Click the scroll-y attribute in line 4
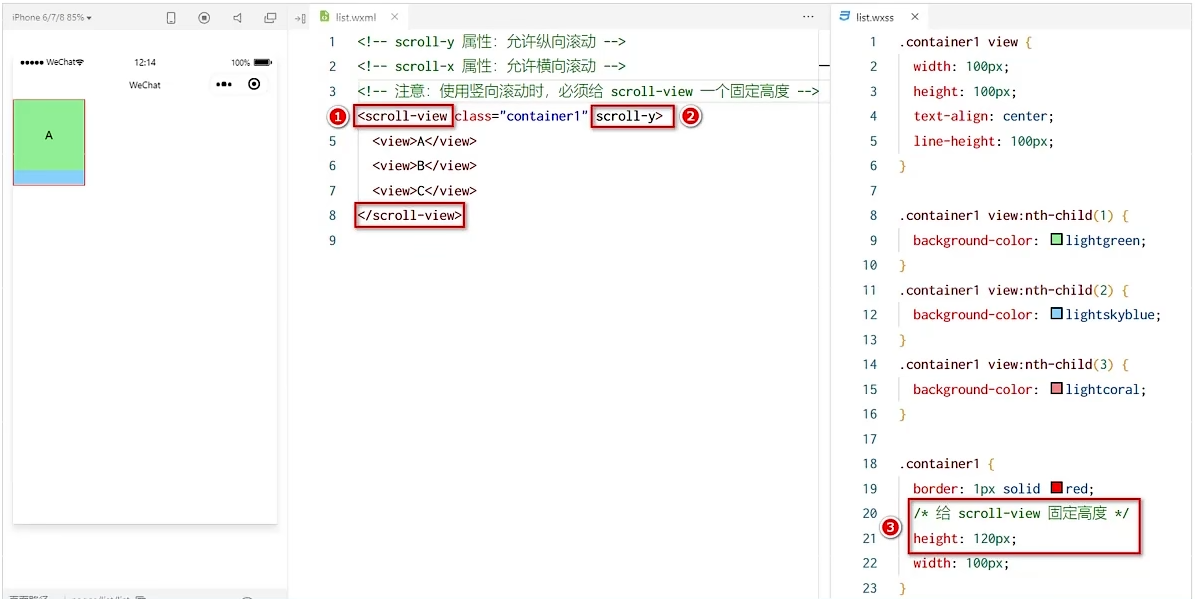Viewport: 1195px width, 599px height. (629, 116)
